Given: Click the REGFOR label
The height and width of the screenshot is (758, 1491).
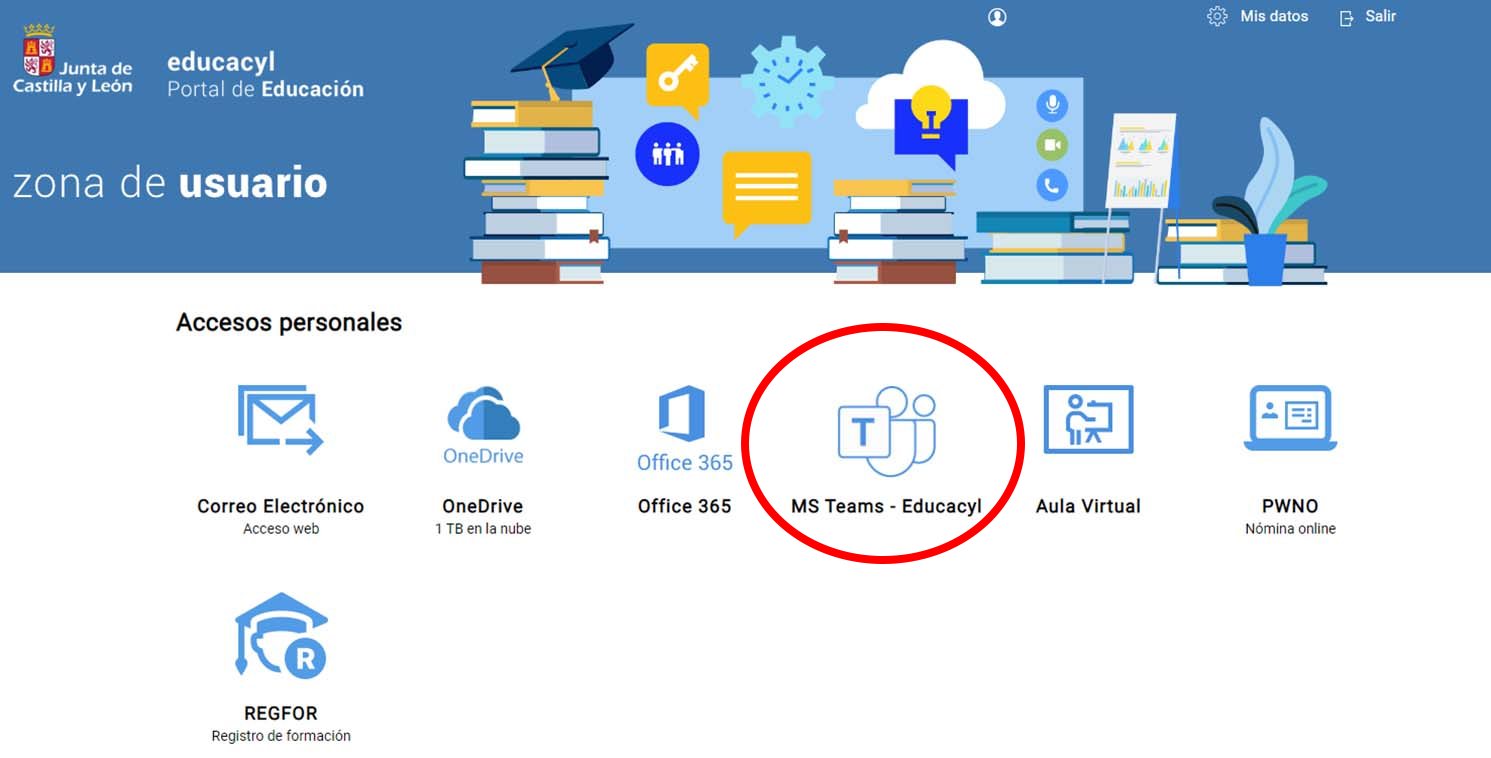Looking at the screenshot, I should [281, 713].
